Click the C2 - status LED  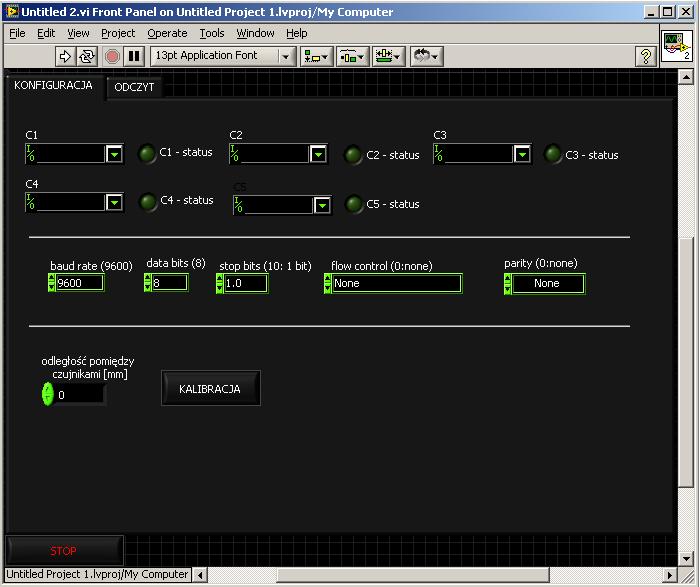(353, 155)
